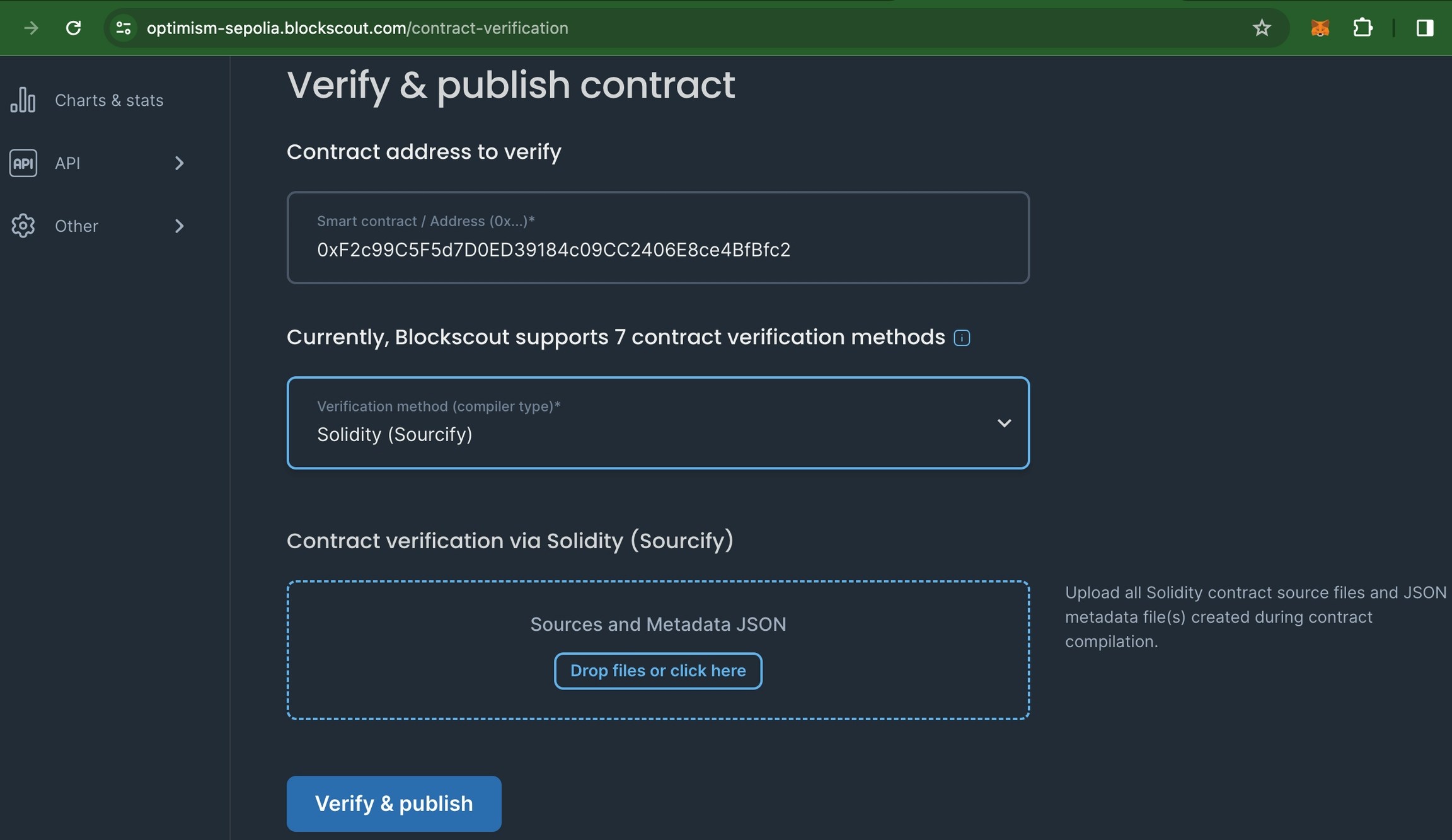This screenshot has width=1452, height=840.
Task: Focus the Smart contract address field
Action: [658, 238]
